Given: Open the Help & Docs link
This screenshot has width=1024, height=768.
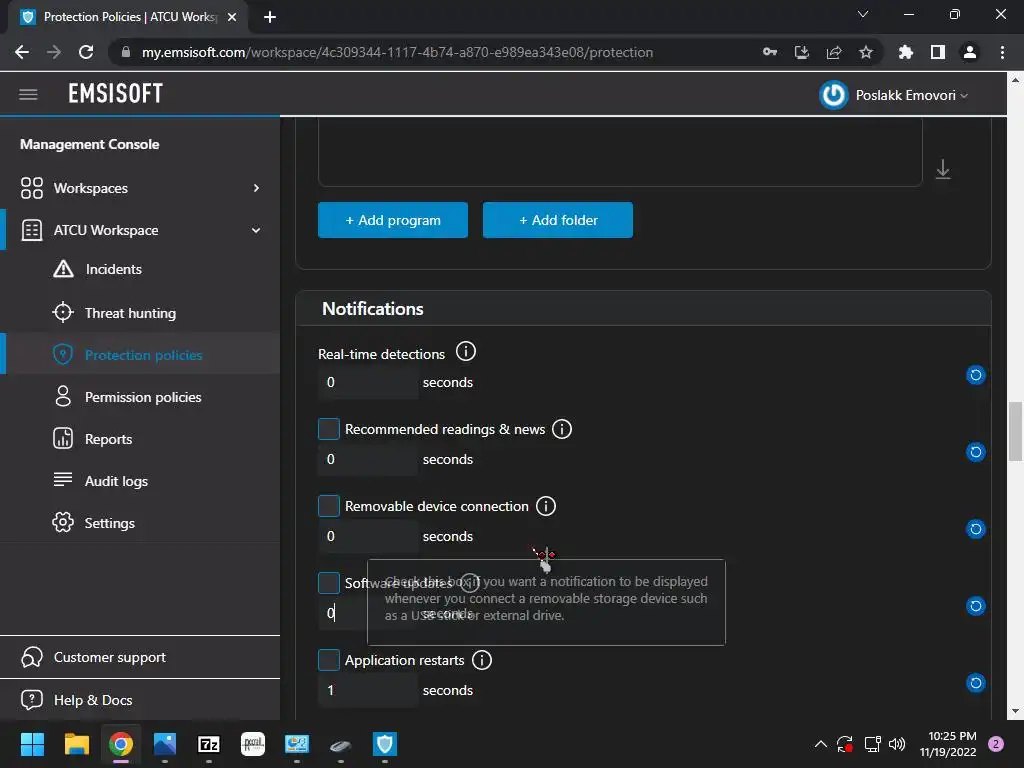Looking at the screenshot, I should coord(93,700).
